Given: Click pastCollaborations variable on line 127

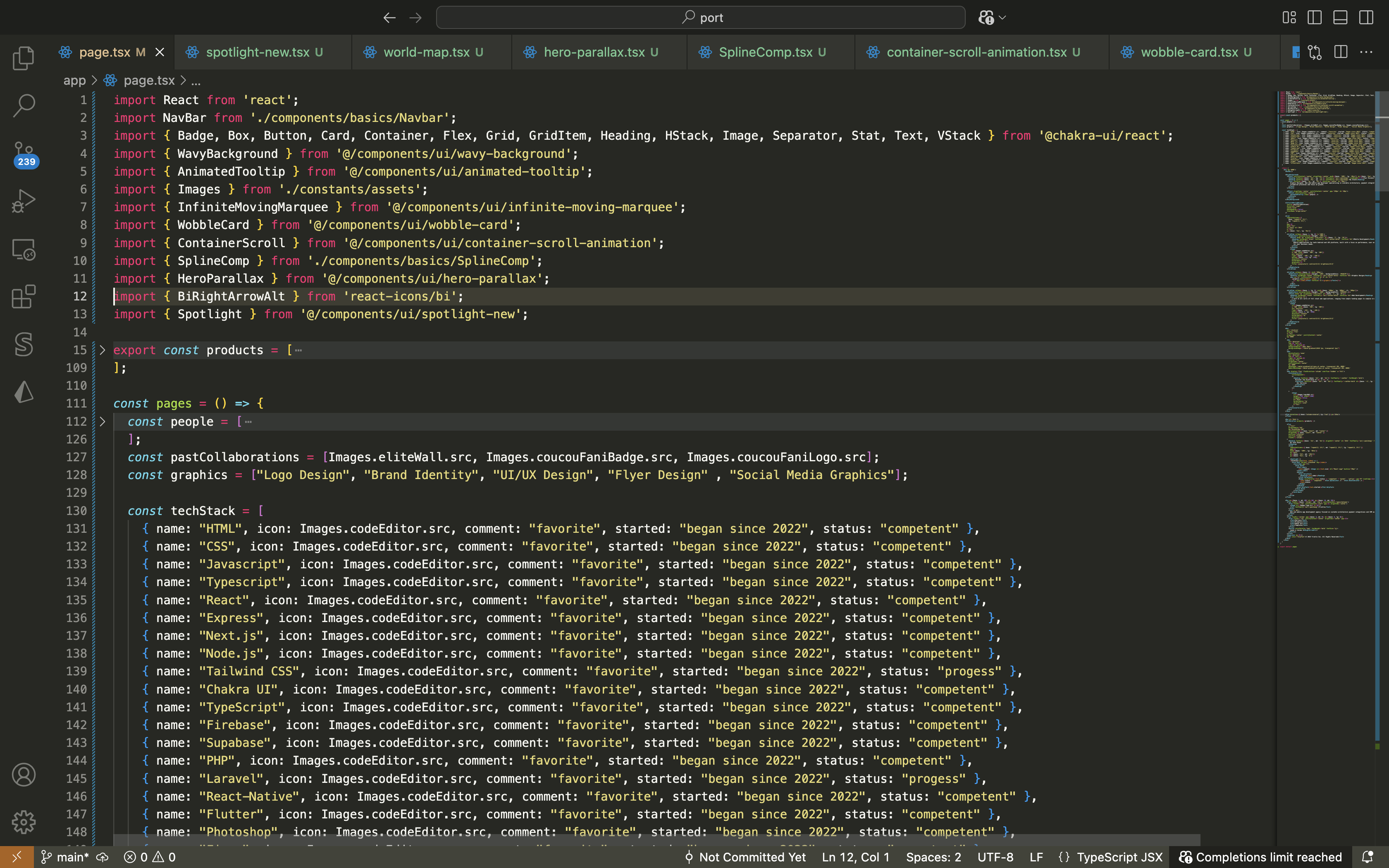Looking at the screenshot, I should tap(235, 457).
